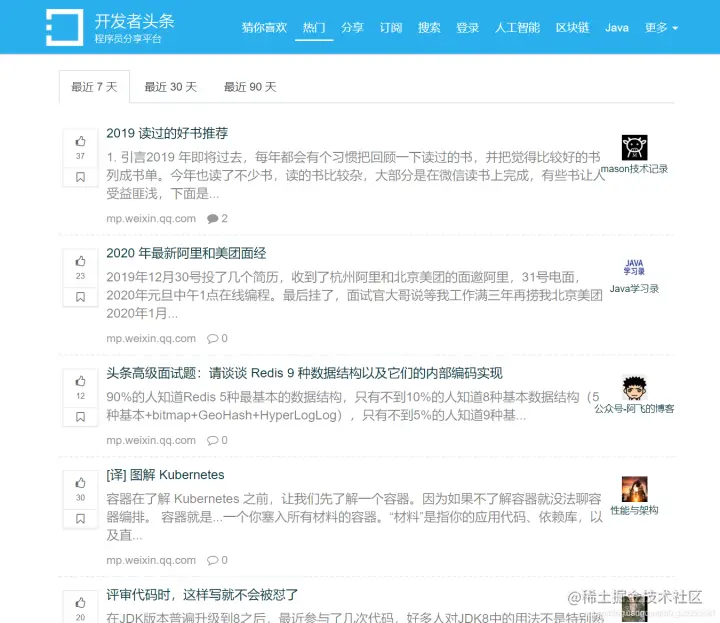This screenshot has width=720, height=623.
Task: Open the 头条高级面试题 Redis article title
Action: click(304, 373)
